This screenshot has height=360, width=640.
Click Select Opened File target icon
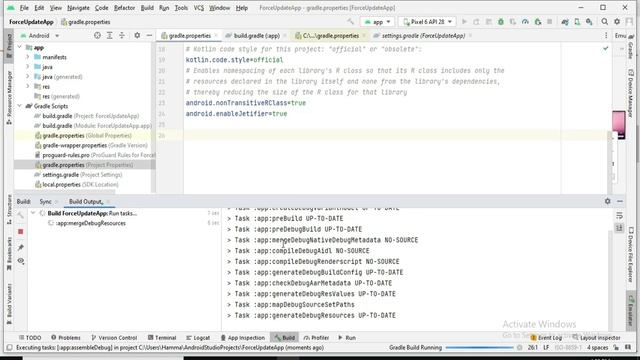tap(97, 36)
